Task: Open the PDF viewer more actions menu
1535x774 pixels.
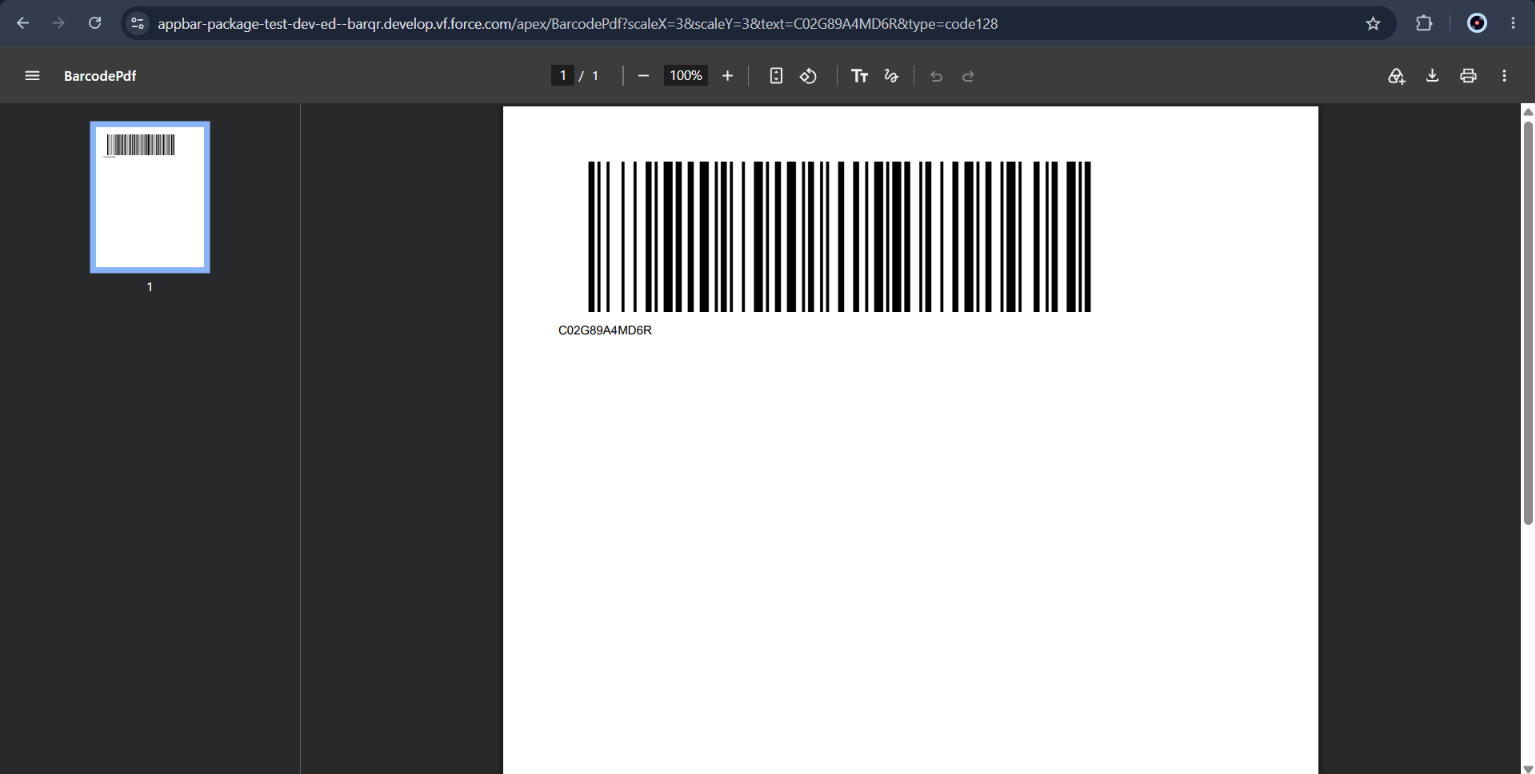Action: coord(1504,76)
